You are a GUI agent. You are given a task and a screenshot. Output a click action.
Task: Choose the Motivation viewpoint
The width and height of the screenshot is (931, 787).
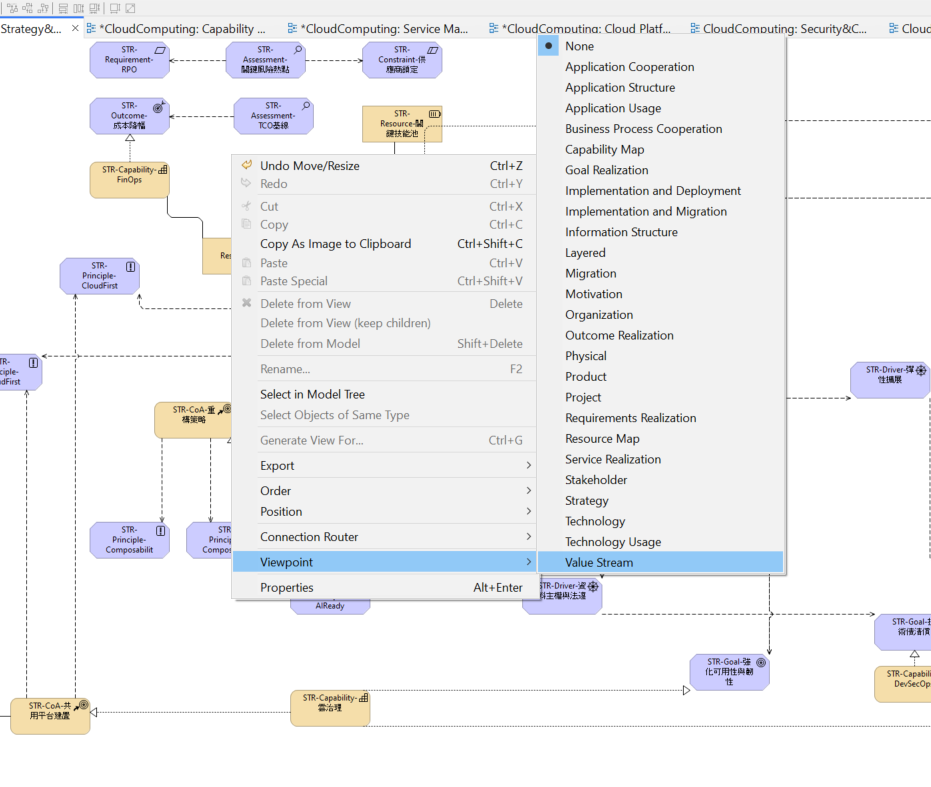coord(661,294)
